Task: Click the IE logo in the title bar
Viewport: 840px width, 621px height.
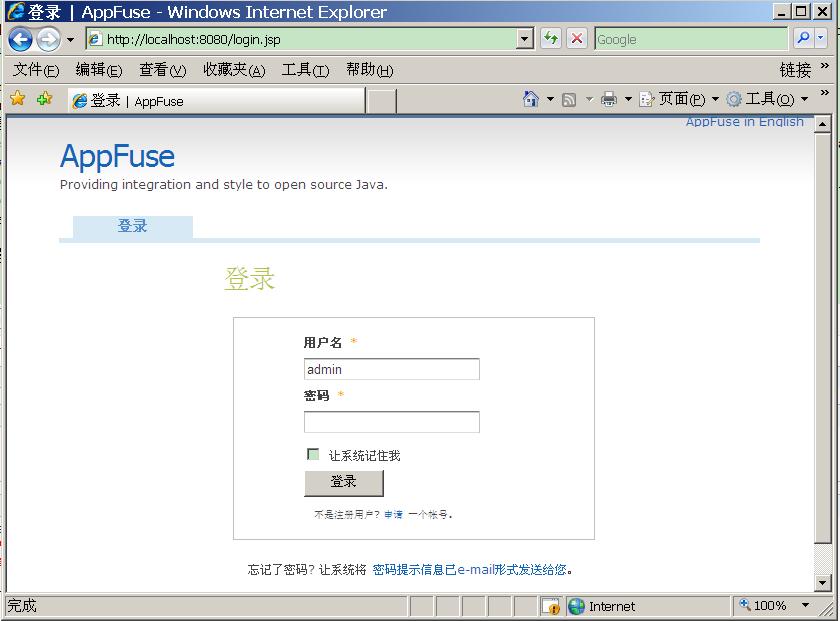Action: [x=16, y=11]
